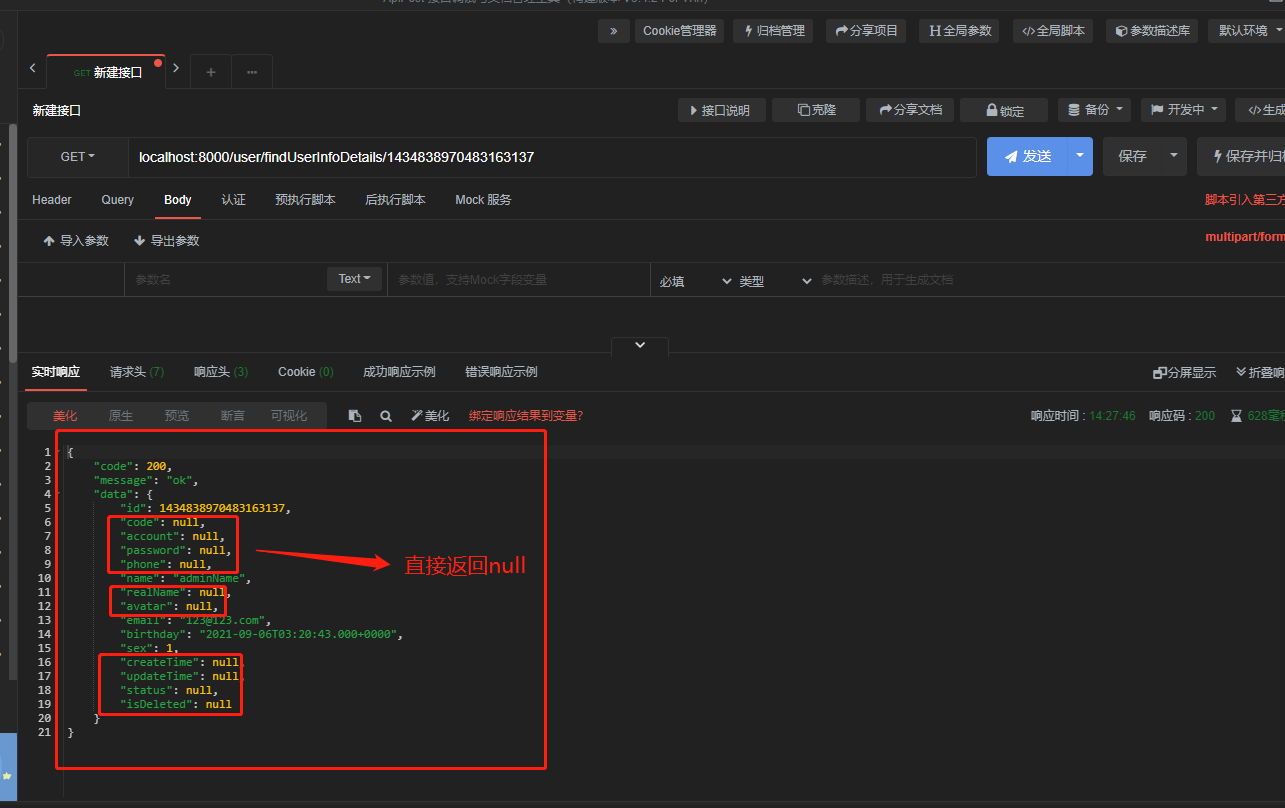Image resolution: width=1285 pixels, height=808 pixels.
Task: Click the 绑定响应结果到变量? link
Action: pos(526,416)
